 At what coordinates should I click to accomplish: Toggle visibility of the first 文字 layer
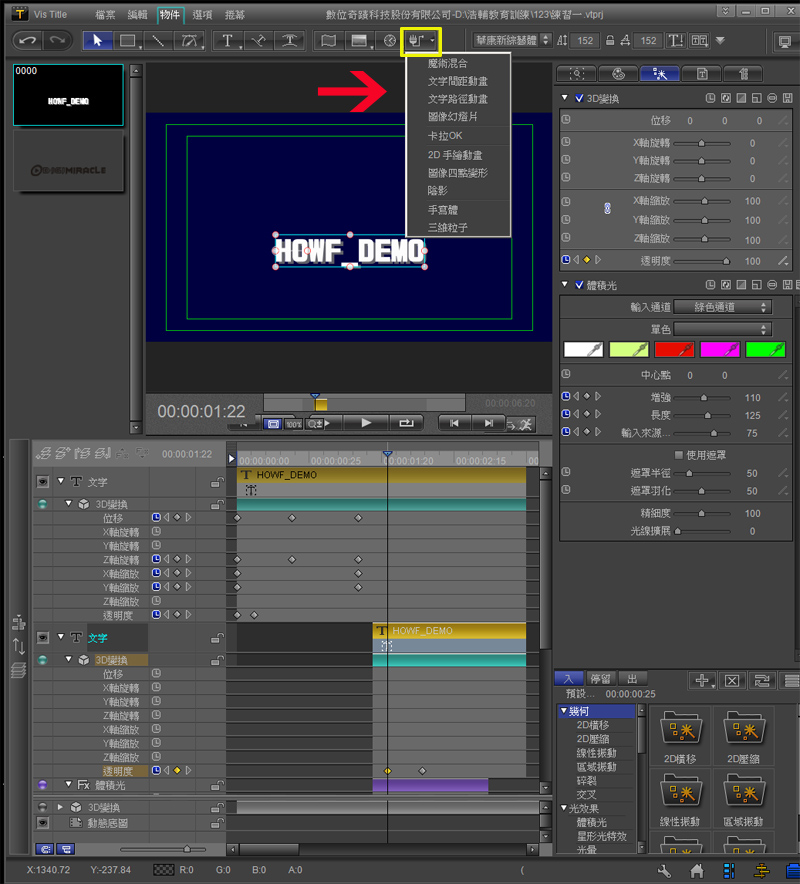(43, 482)
